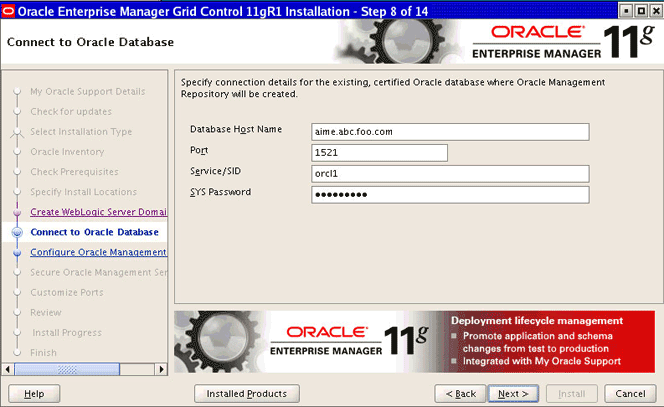Click the Finish step text
Viewport: 664px width, 407px height.
click(43, 353)
